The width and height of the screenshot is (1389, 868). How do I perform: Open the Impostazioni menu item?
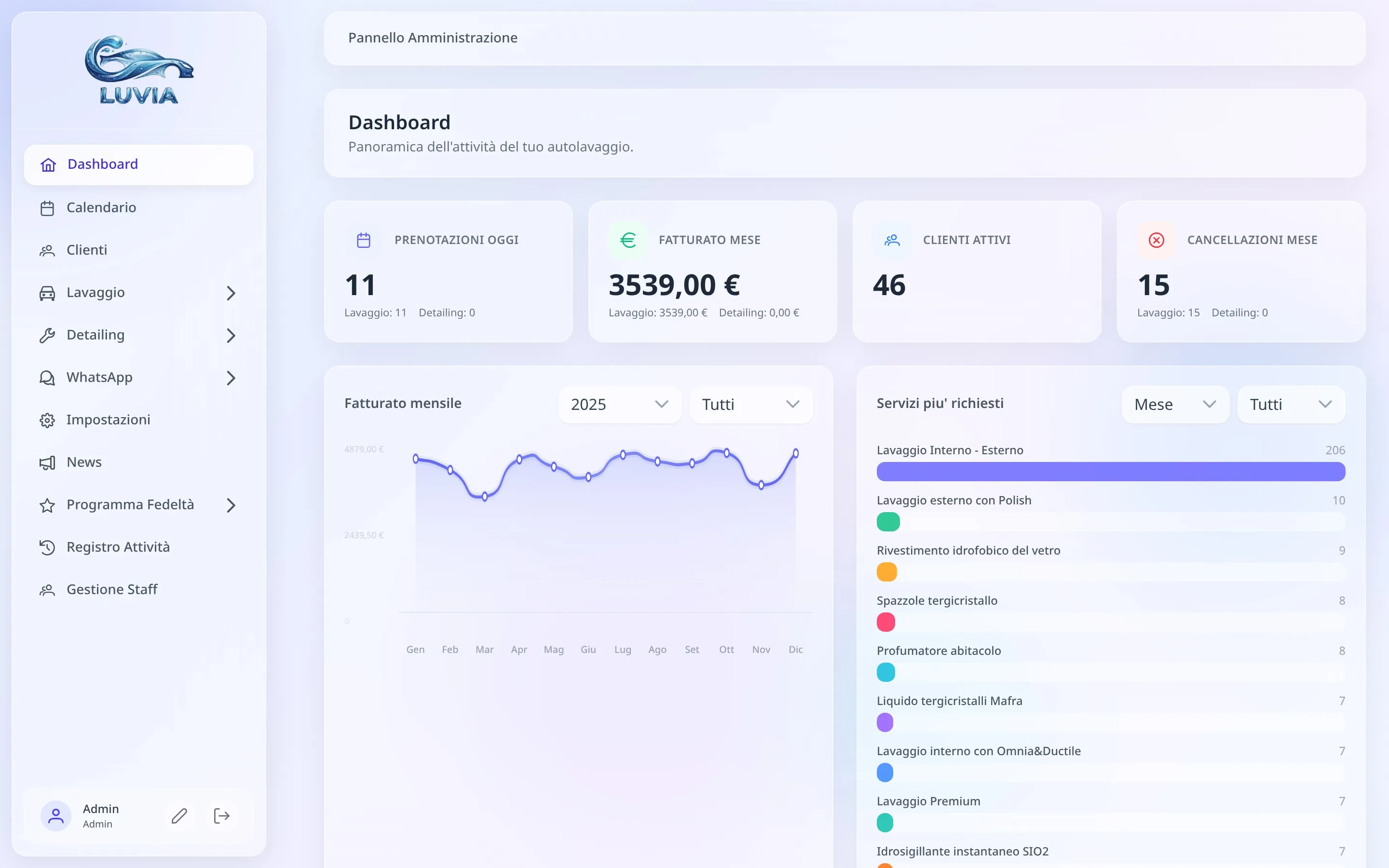click(139, 420)
